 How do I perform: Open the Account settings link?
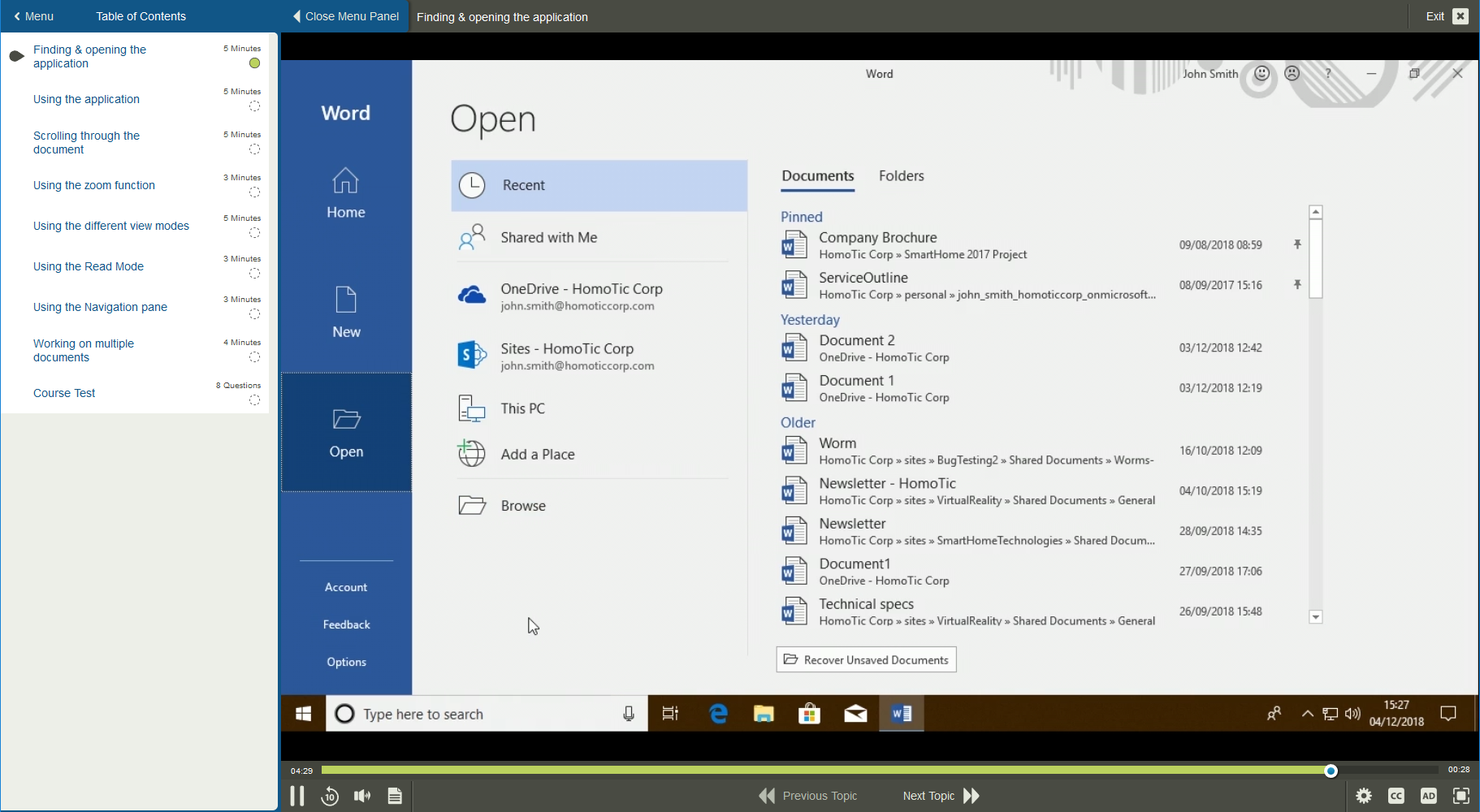[x=345, y=586]
